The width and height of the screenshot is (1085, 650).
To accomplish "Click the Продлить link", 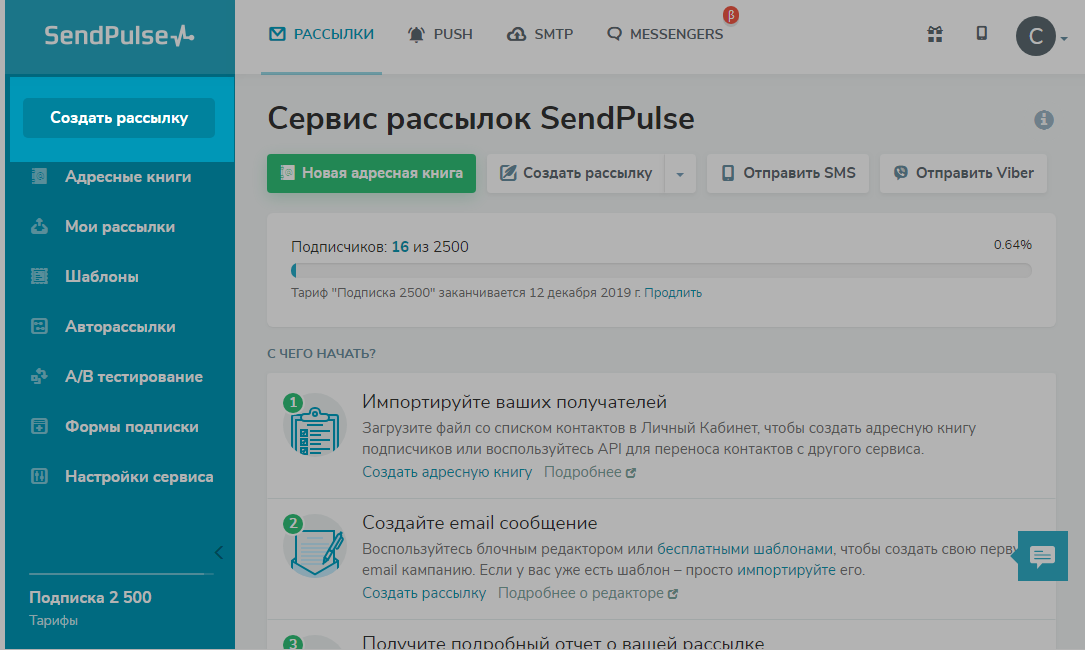I will [673, 293].
